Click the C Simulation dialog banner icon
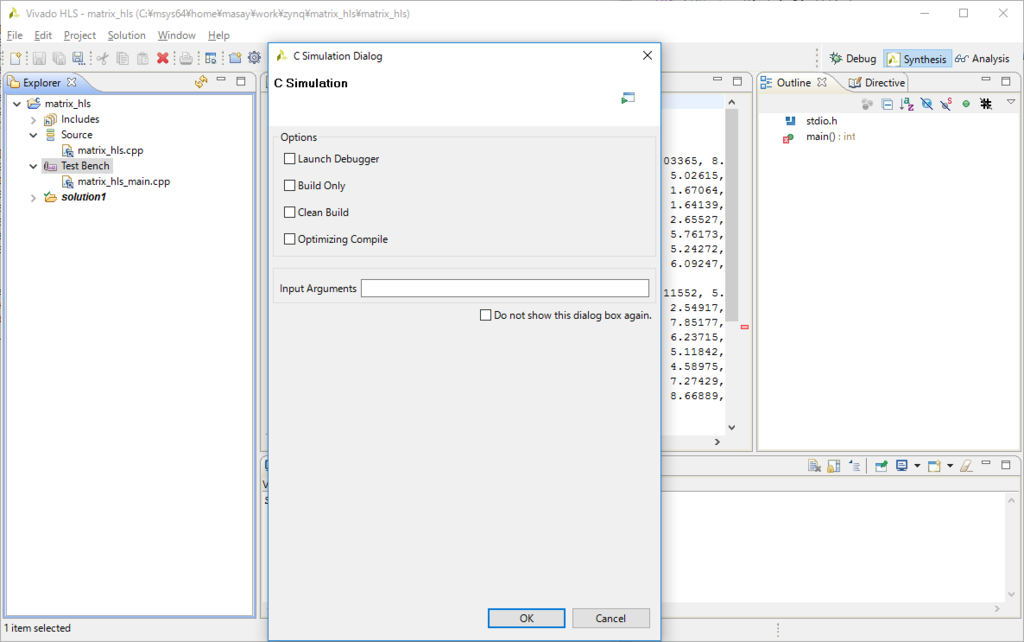Image resolution: width=1024 pixels, height=642 pixels. tap(628, 98)
